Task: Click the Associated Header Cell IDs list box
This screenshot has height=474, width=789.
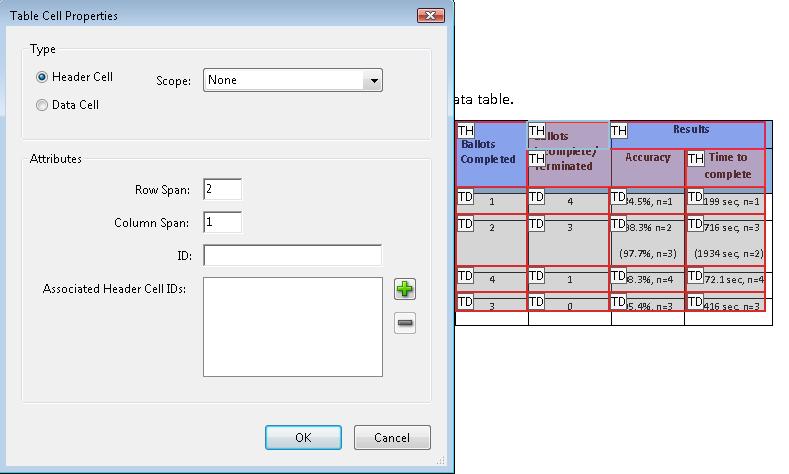Action: pos(292,327)
